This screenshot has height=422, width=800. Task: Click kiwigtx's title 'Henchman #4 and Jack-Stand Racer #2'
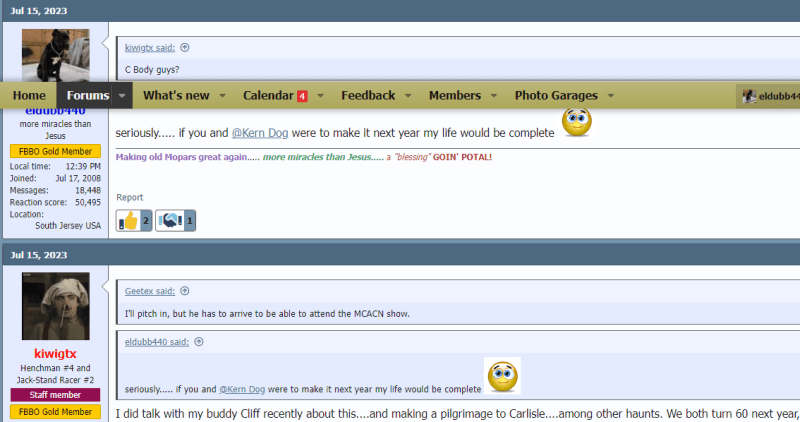click(55, 374)
